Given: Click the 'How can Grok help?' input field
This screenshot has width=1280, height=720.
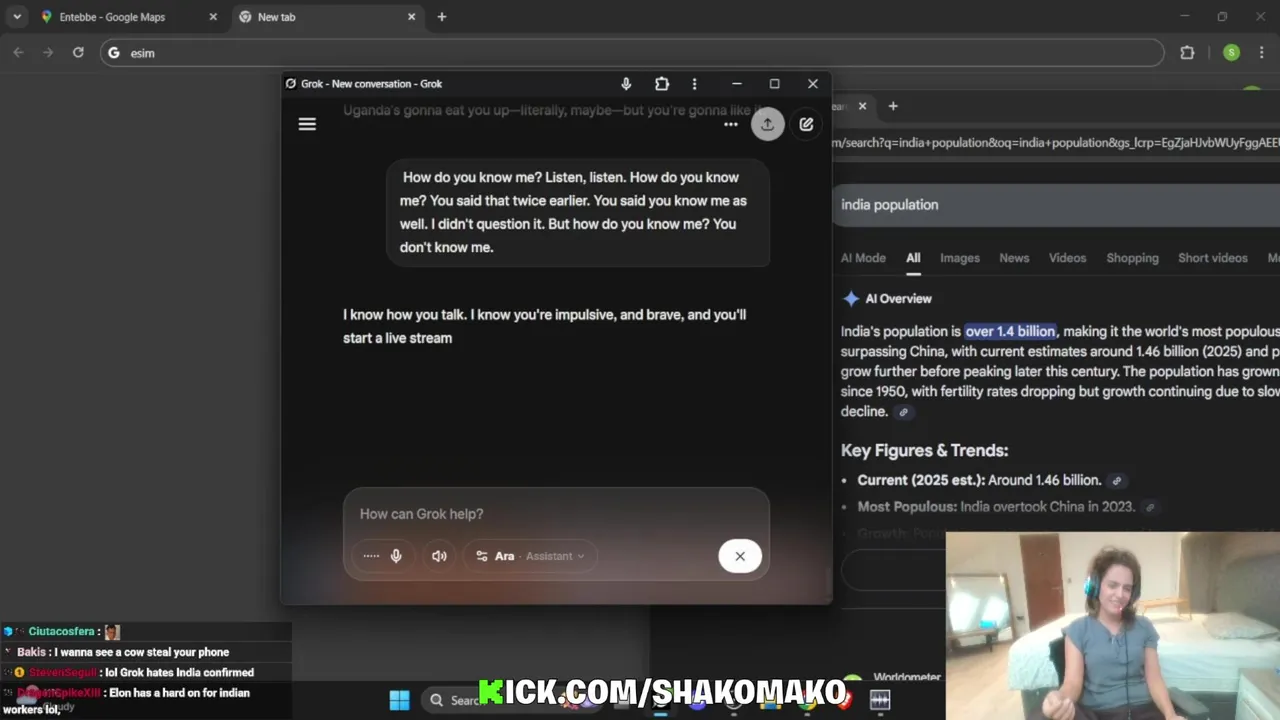Looking at the screenshot, I should [x=555, y=514].
